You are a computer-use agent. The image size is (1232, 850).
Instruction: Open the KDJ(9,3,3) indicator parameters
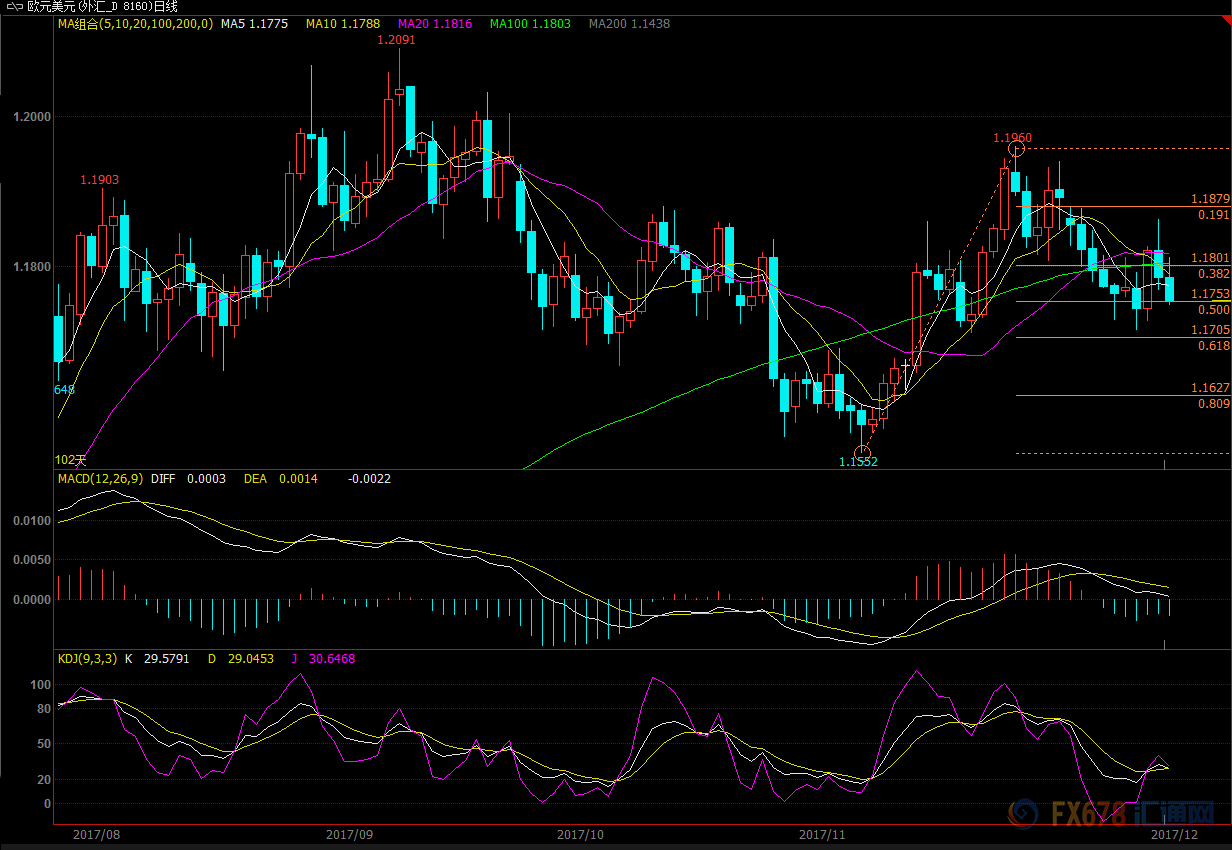point(87,659)
